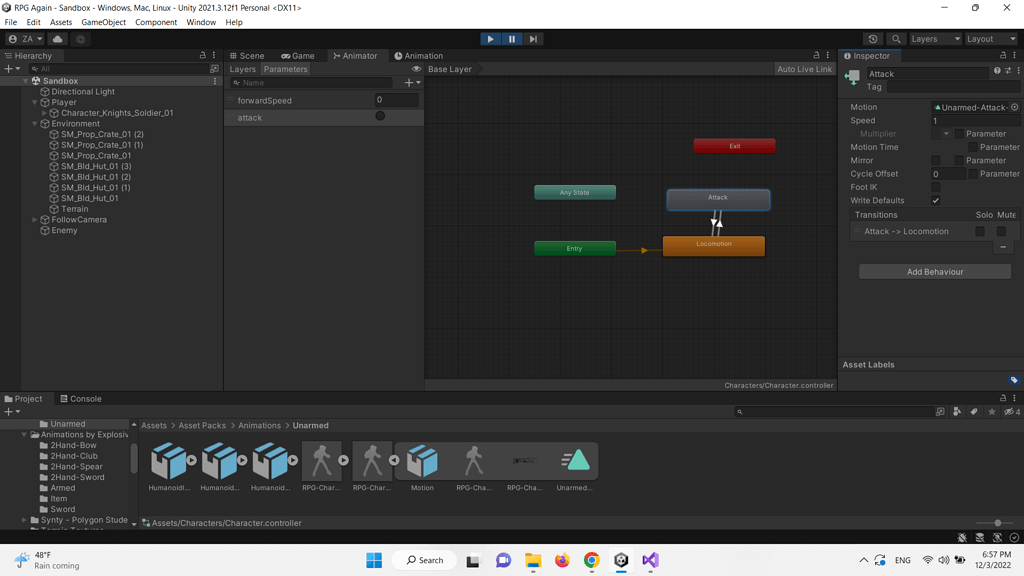Click the Step frame button
Viewport: 1024px width, 576px height.
(x=533, y=38)
